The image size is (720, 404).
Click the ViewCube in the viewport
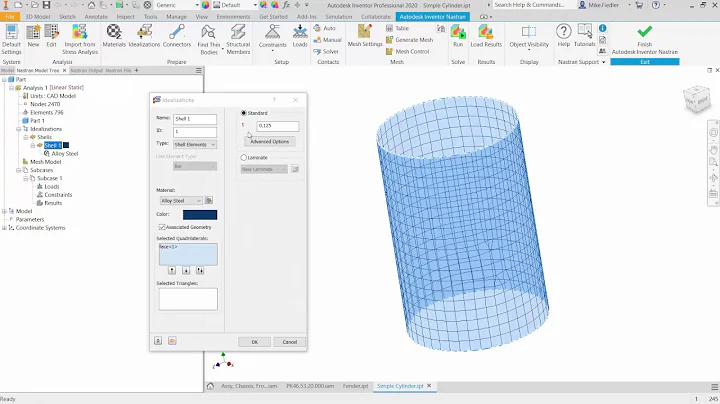(697, 98)
